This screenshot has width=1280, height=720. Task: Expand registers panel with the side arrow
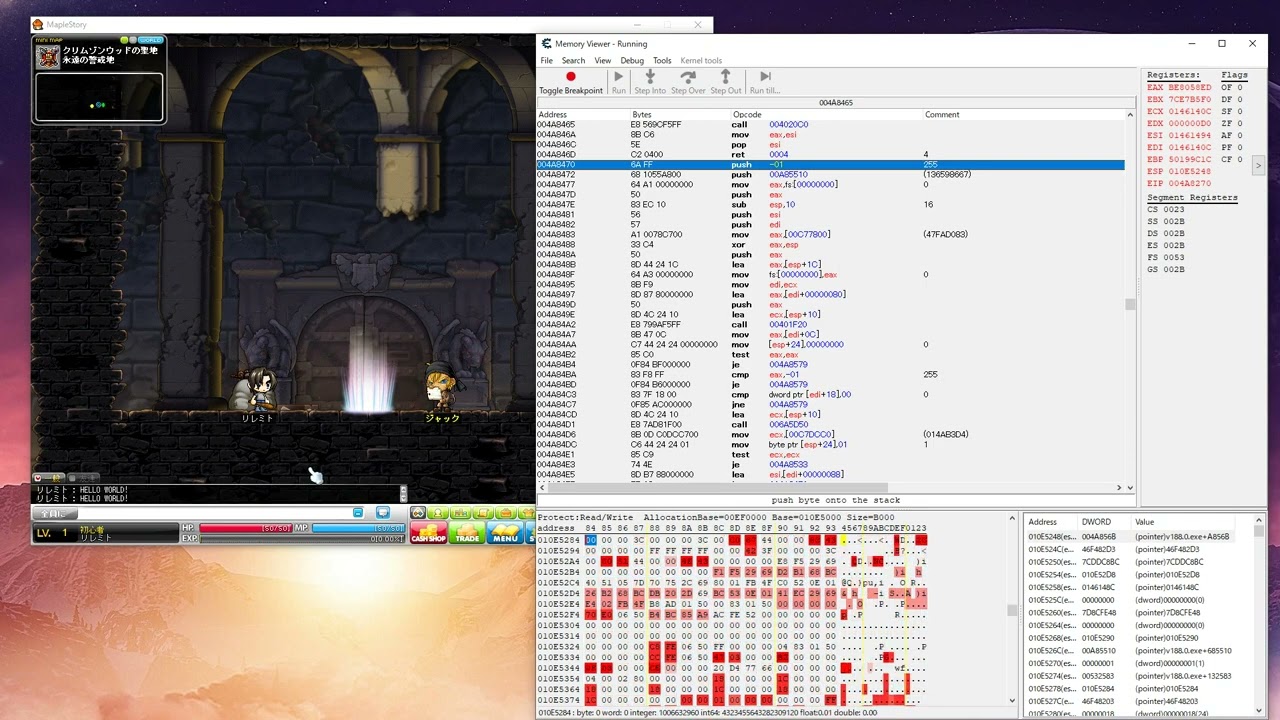tap(1258, 165)
